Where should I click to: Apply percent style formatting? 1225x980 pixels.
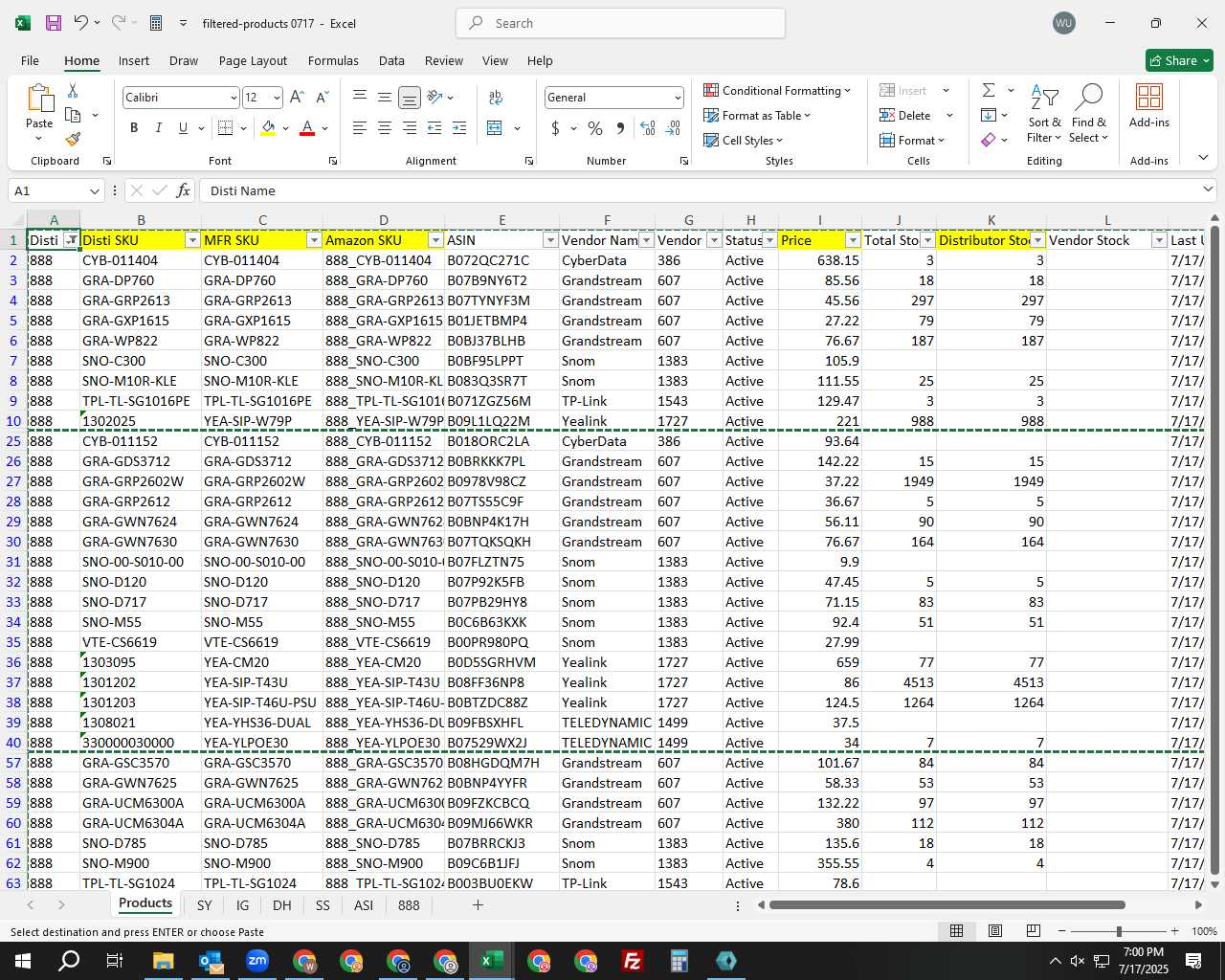(x=595, y=128)
